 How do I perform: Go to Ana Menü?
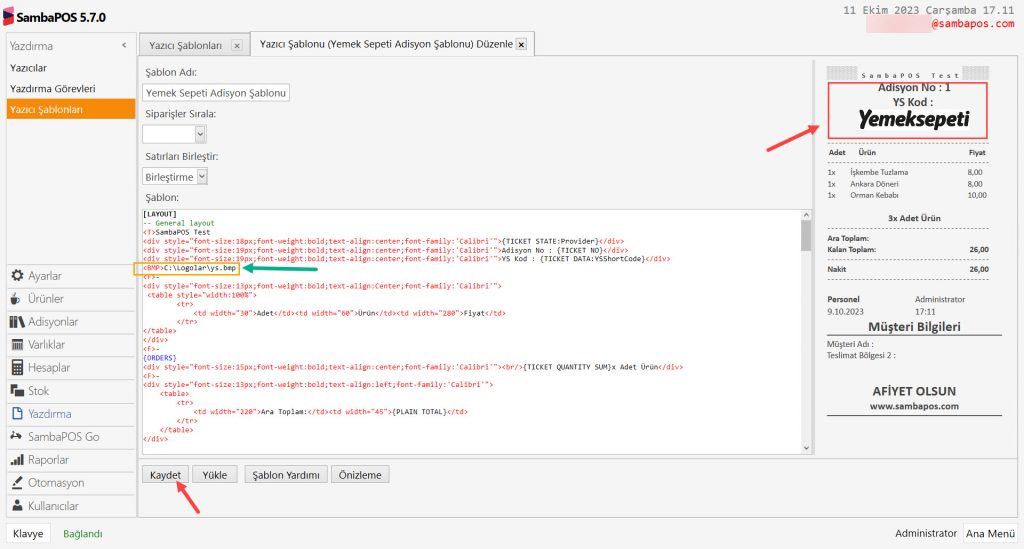[991, 533]
